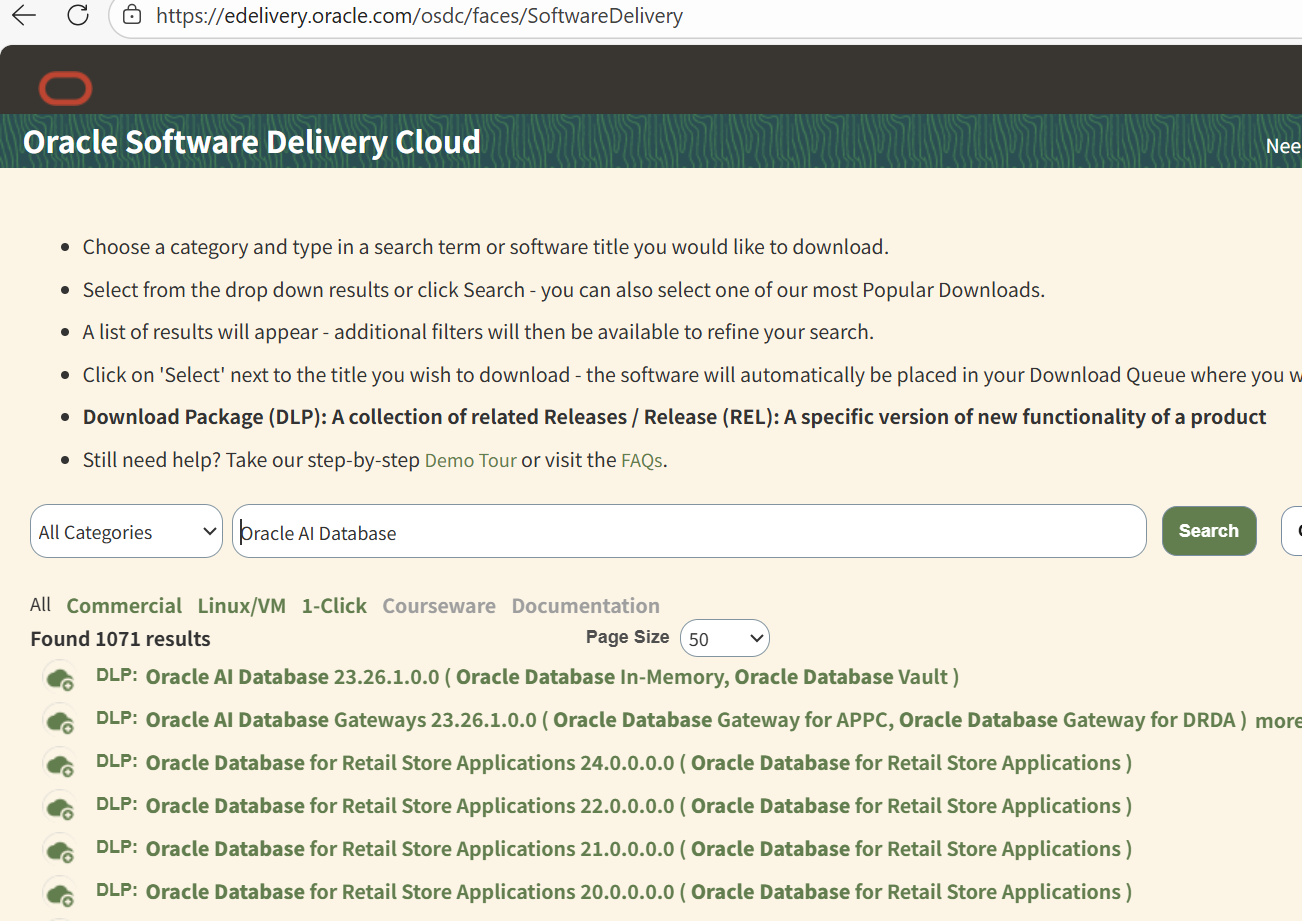Click cloud icon for Retail Store Applications 21.0.0.0.0
This screenshot has height=921, width=1302.
pyautogui.click(x=60, y=850)
